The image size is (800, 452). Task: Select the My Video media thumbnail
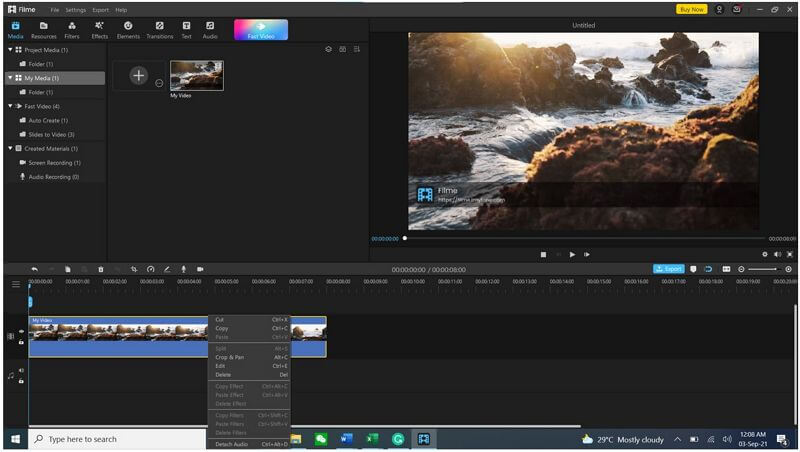(x=196, y=76)
